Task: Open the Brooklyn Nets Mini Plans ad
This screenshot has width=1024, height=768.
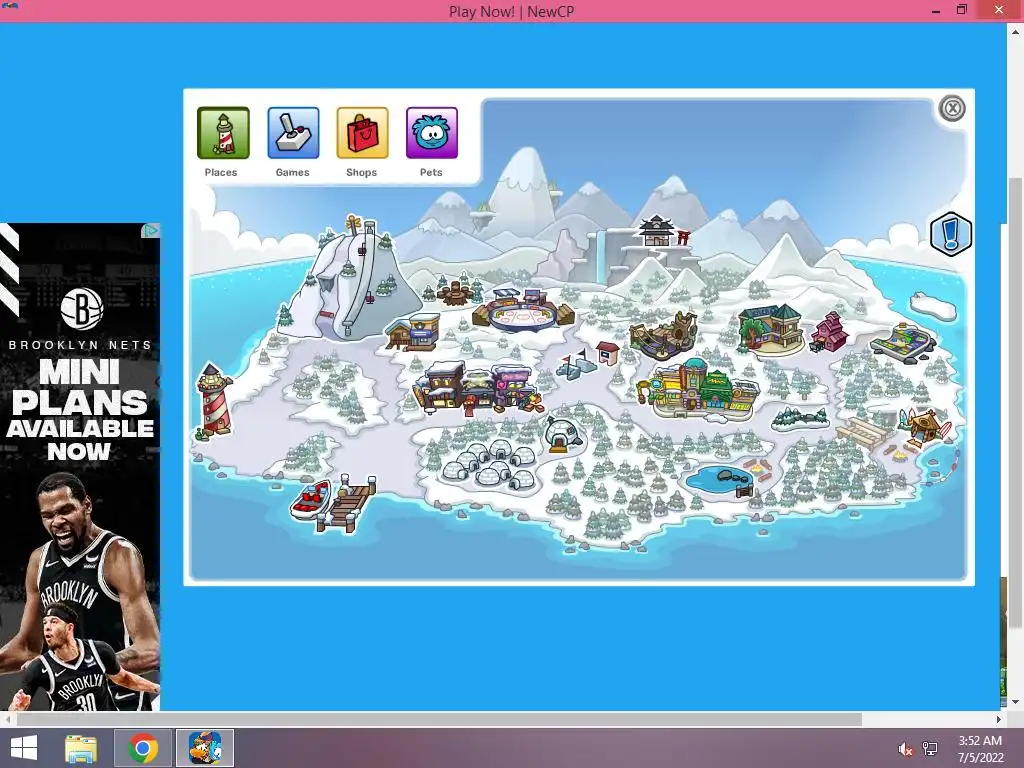Action: 80,467
